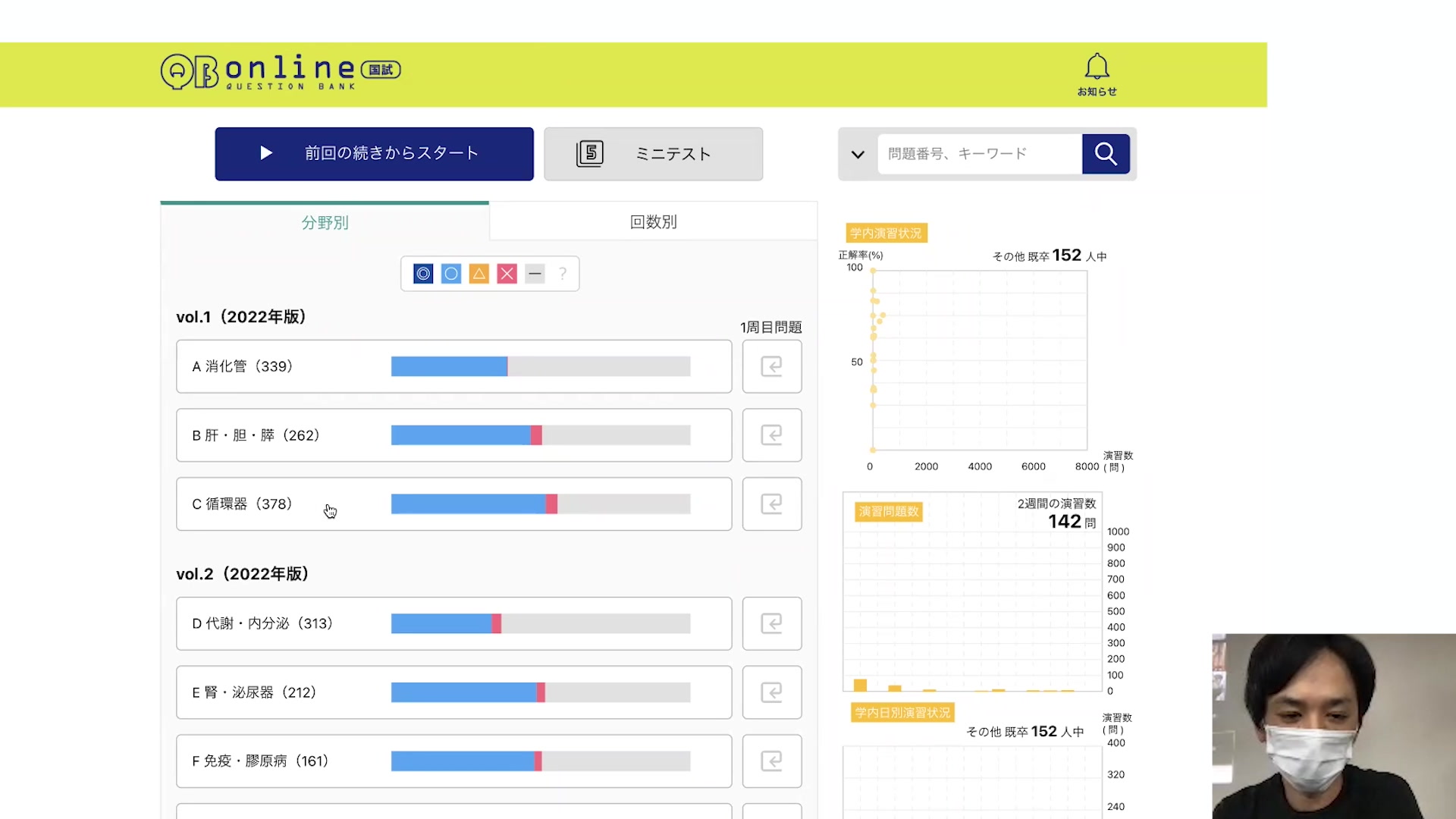Toggle the blue circle result filter
This screenshot has width=1456, height=819.
tap(451, 274)
